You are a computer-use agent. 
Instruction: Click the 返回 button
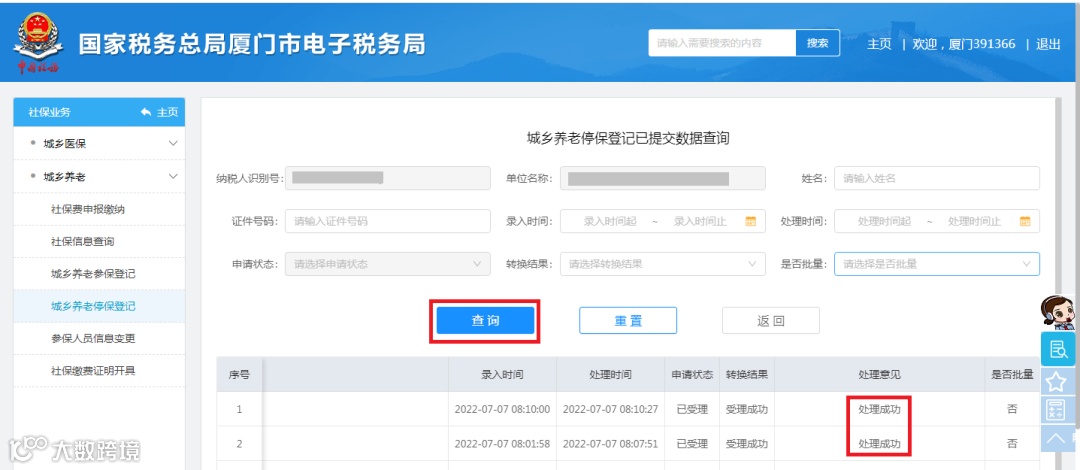pyautogui.click(x=771, y=320)
